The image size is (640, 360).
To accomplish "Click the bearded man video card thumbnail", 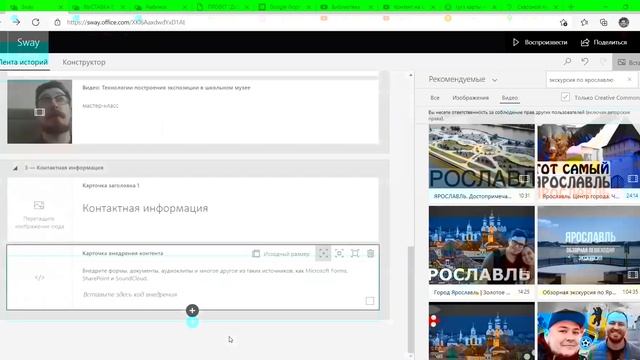I will click(x=40, y=111).
